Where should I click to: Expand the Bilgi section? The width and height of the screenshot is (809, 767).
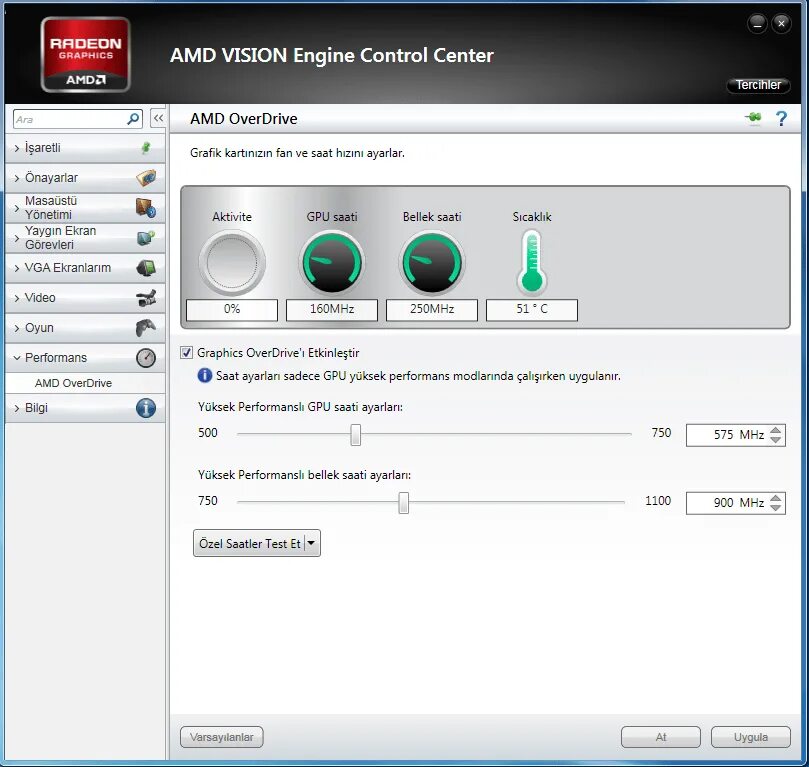[17, 408]
